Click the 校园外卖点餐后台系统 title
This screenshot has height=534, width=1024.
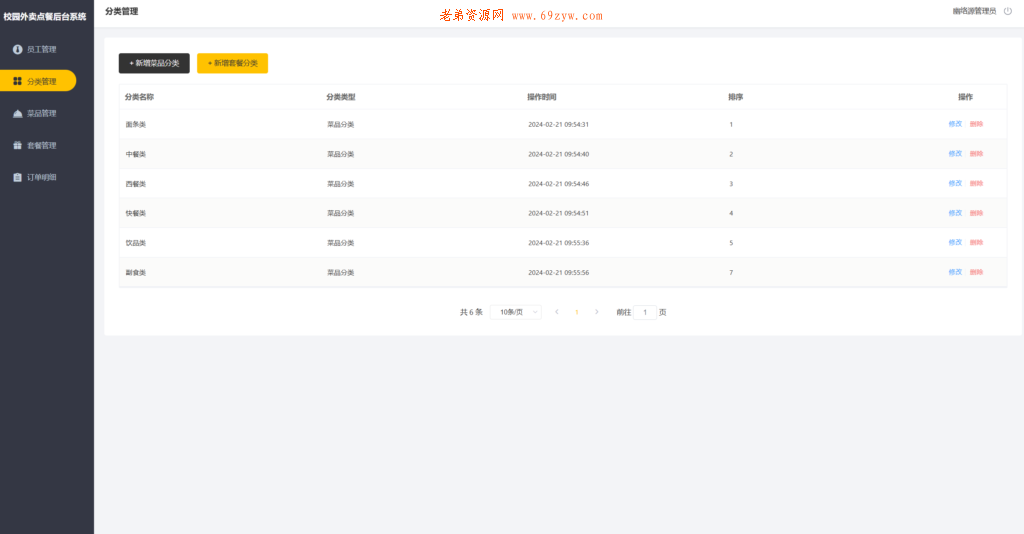coord(45,16)
